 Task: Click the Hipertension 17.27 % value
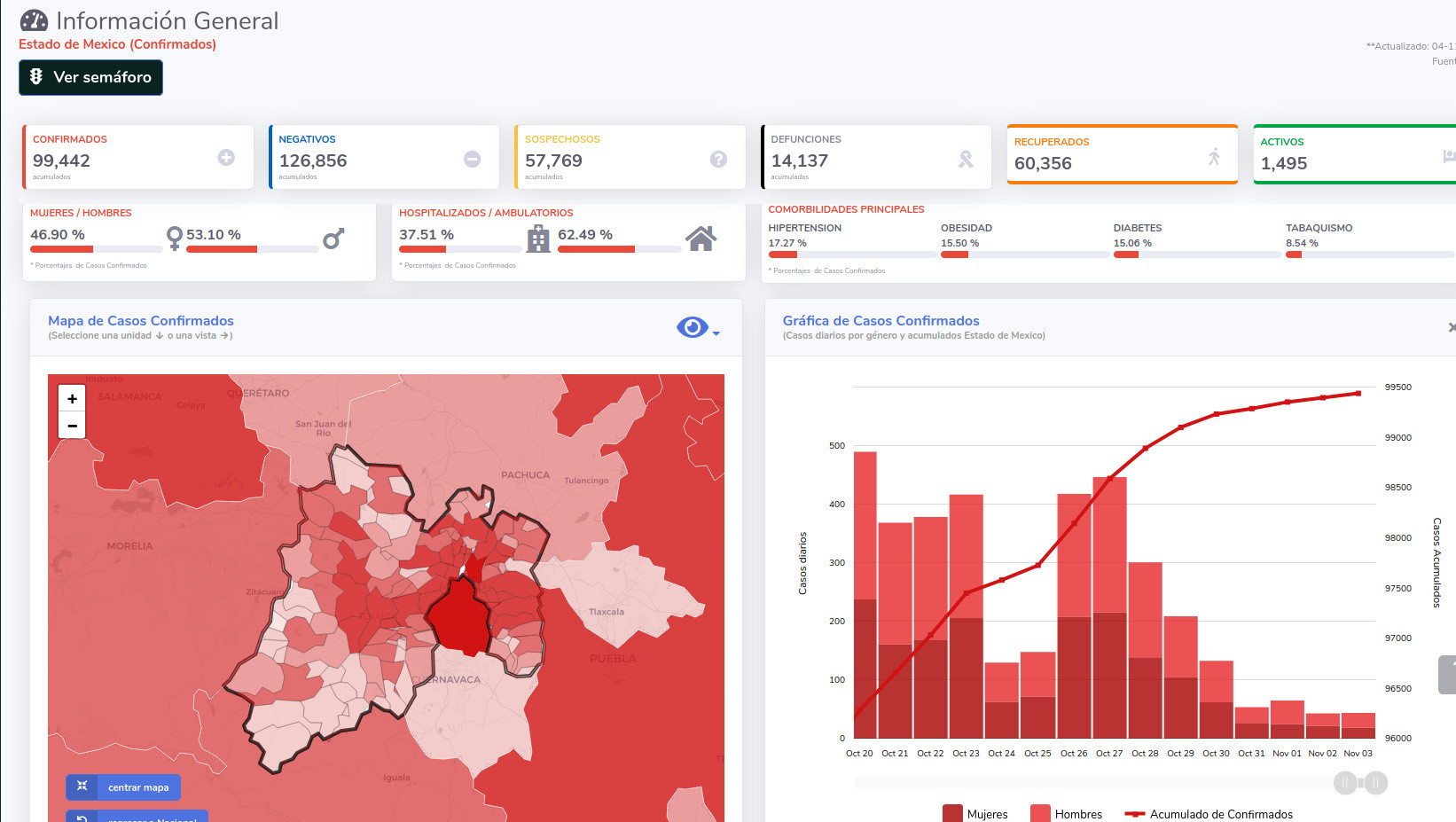[x=787, y=243]
